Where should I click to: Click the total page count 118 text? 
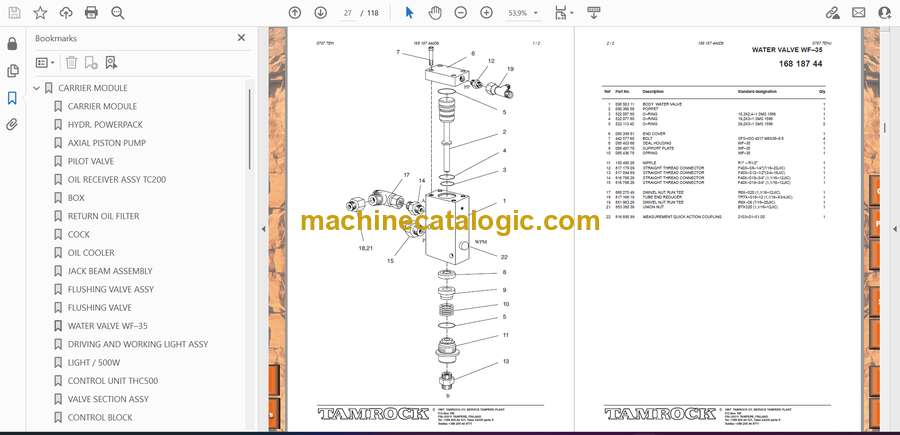373,13
